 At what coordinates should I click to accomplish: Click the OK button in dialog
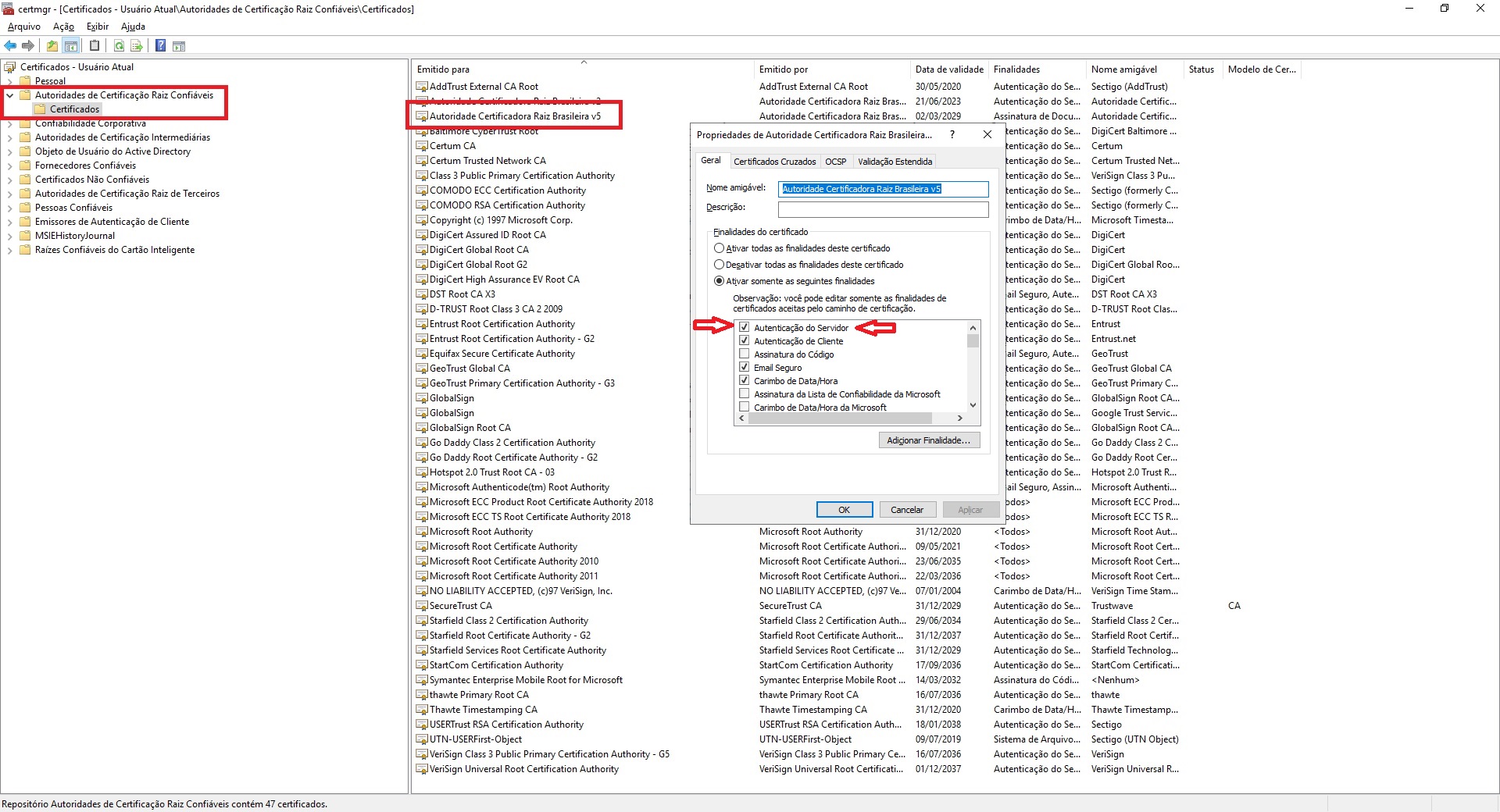click(845, 510)
